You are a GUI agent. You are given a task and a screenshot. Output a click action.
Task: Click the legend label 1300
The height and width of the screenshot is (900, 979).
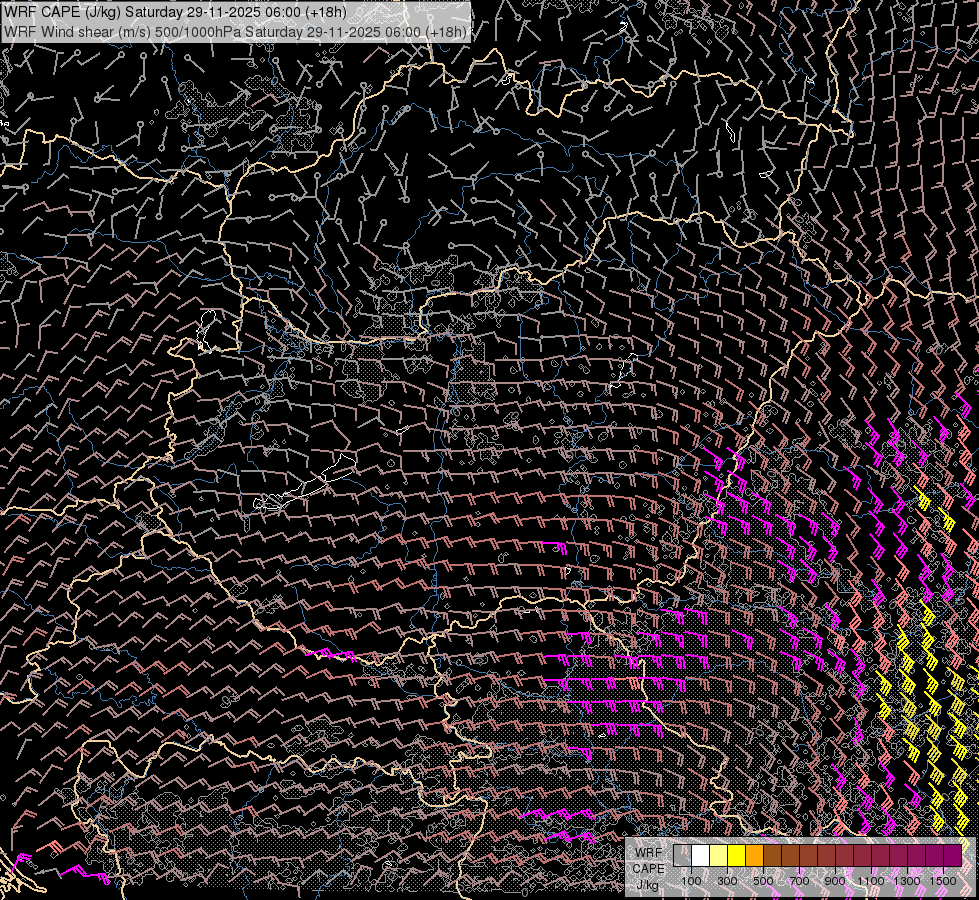coord(907,881)
